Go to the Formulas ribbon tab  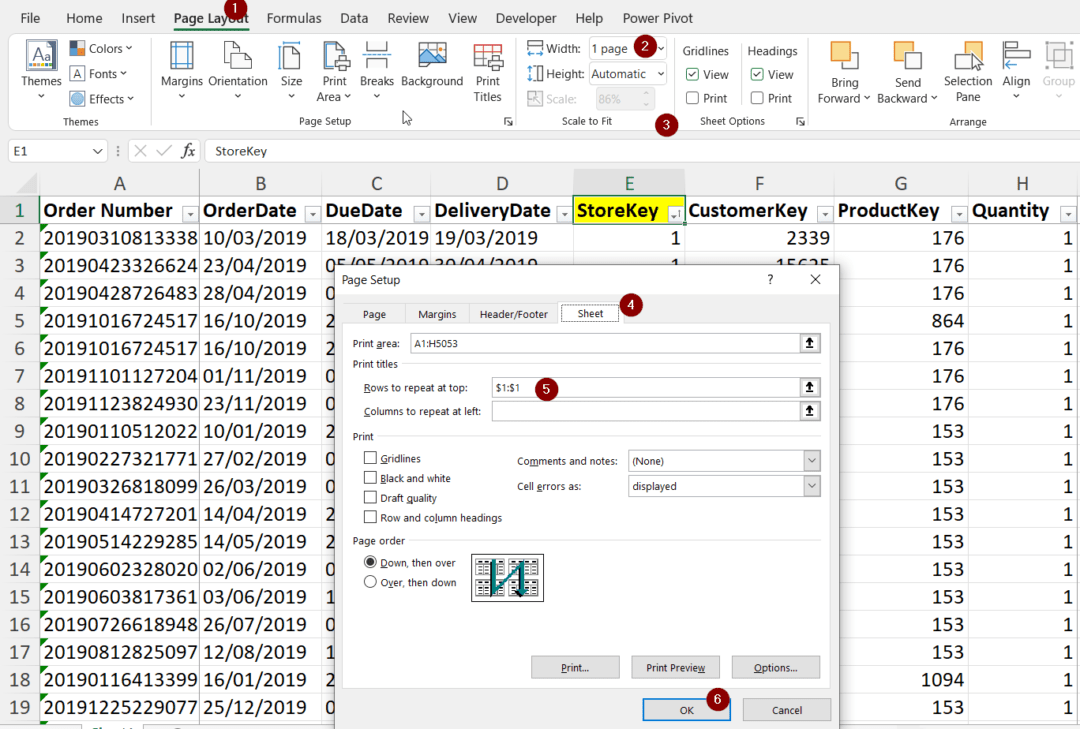294,17
